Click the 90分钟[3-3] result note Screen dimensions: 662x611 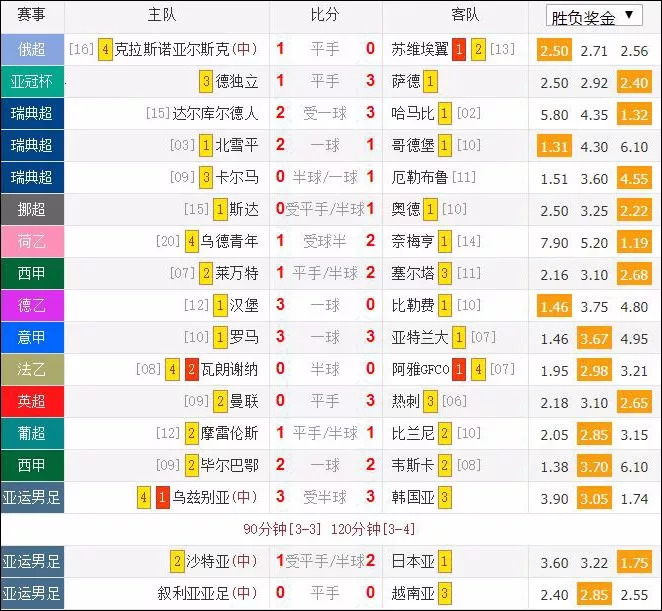click(282, 530)
